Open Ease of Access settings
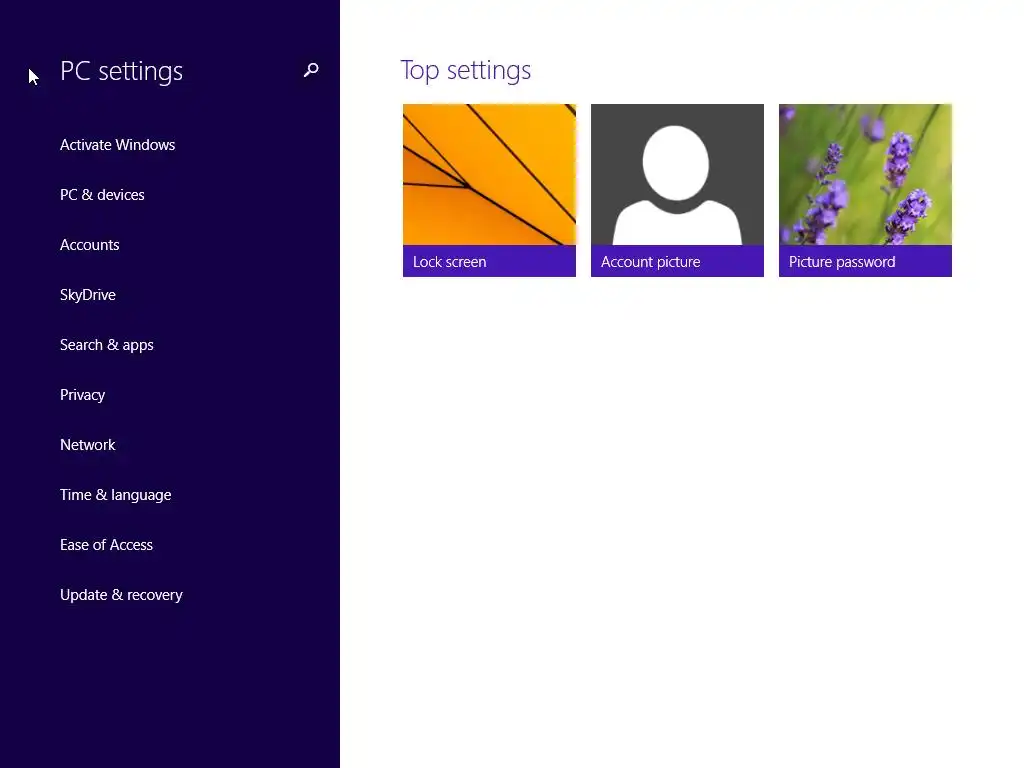The image size is (1024, 768). [x=106, y=545]
